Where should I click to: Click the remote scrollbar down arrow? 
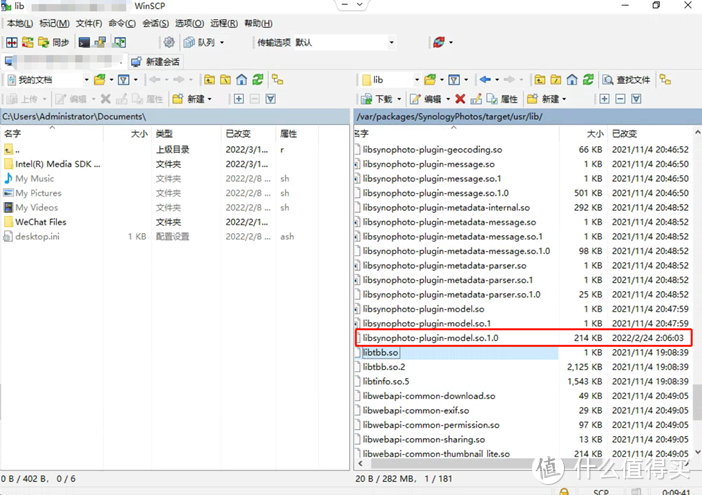coord(697,452)
